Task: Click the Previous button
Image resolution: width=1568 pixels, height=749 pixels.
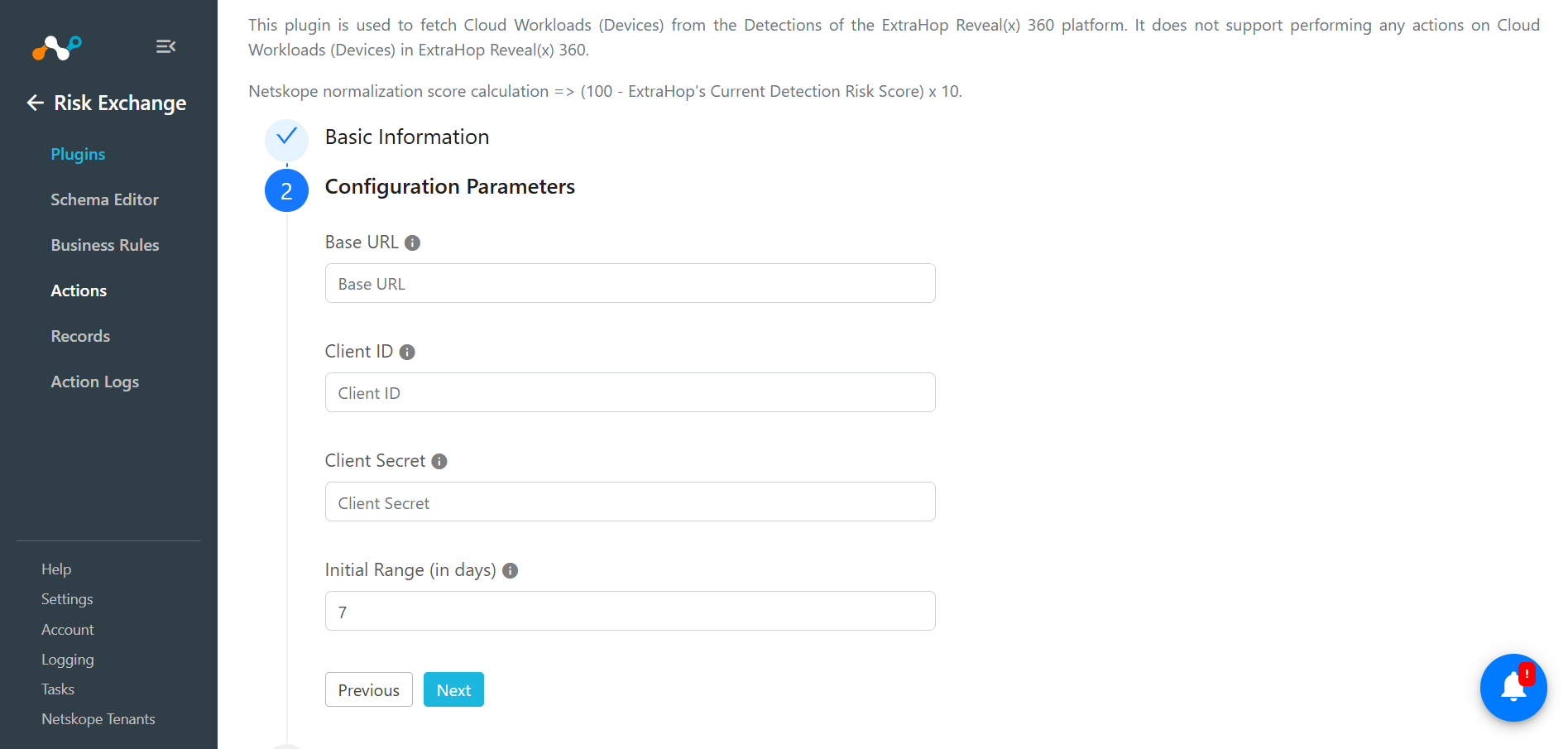Action: 369,689
